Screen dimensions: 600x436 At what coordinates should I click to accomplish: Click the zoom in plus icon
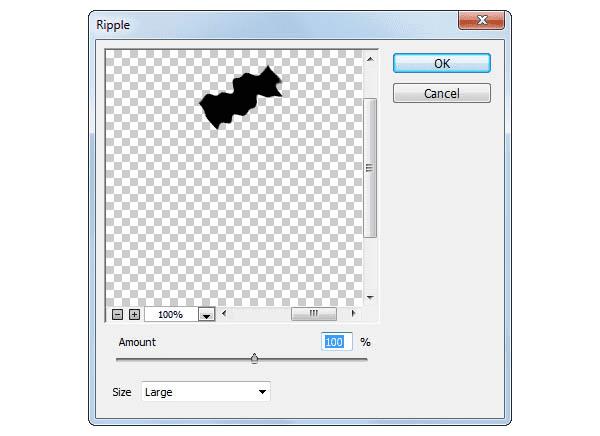point(134,315)
